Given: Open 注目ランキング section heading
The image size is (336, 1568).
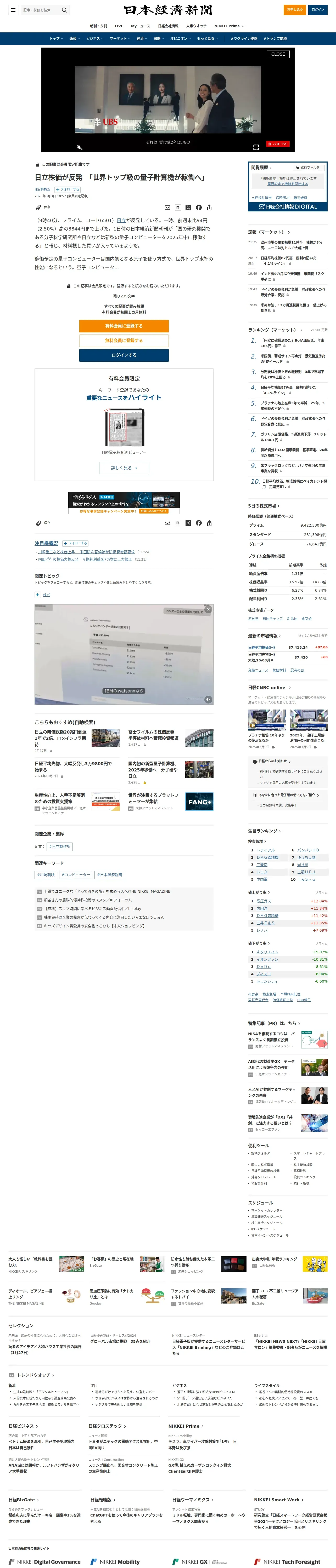Looking at the screenshot, I should tap(265, 831).
